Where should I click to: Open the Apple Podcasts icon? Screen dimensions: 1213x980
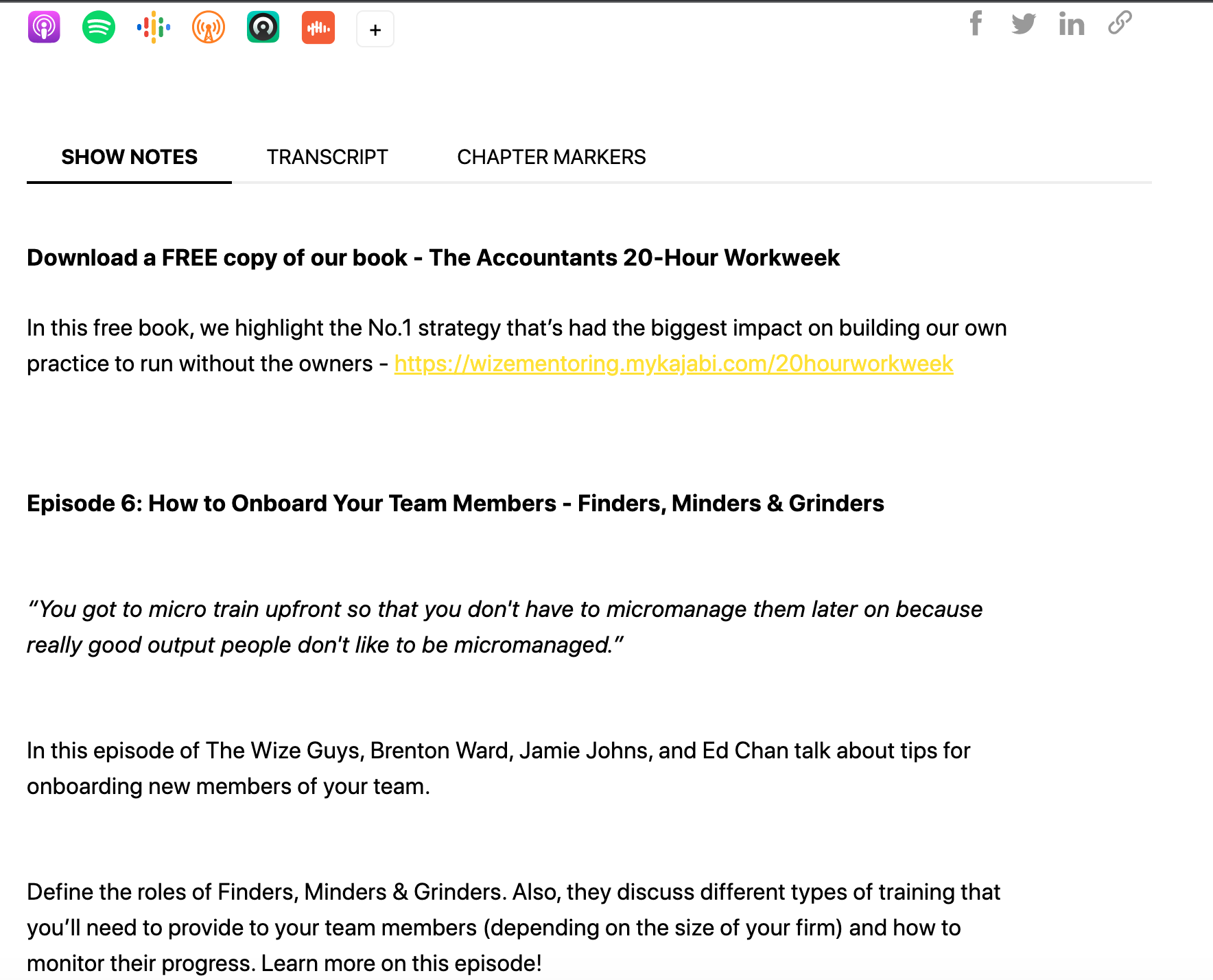pos(44,27)
